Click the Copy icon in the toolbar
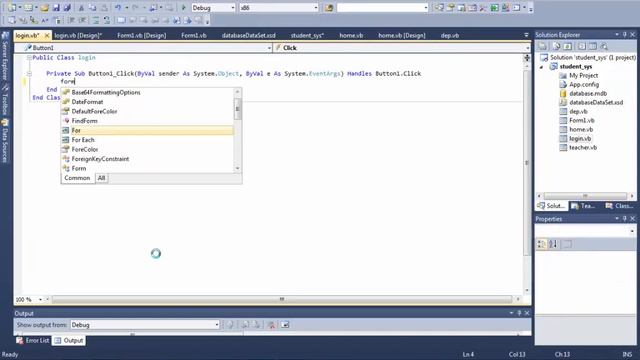Image resolution: width=640 pixels, height=360 pixels. coord(93,8)
